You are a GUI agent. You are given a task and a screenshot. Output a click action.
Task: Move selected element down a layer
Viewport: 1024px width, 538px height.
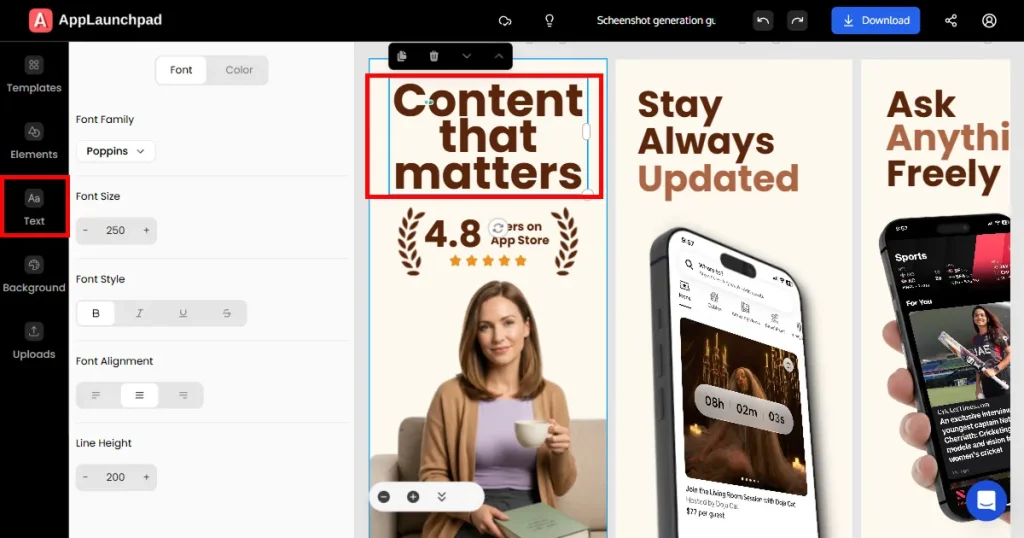466,56
